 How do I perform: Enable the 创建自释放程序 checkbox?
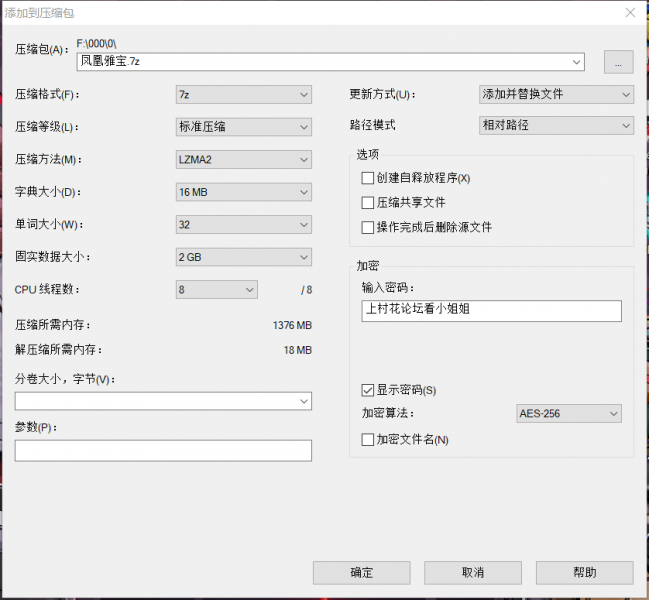[x=368, y=178]
